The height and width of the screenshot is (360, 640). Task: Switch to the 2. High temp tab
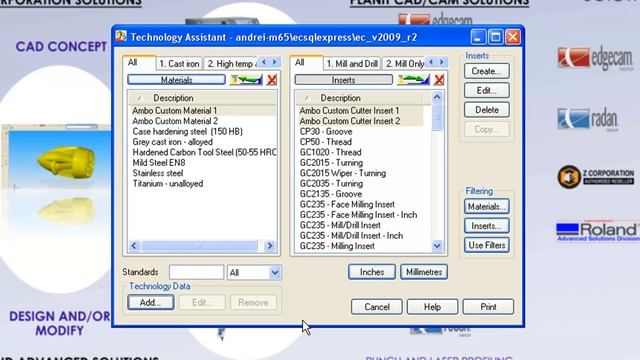(231, 64)
